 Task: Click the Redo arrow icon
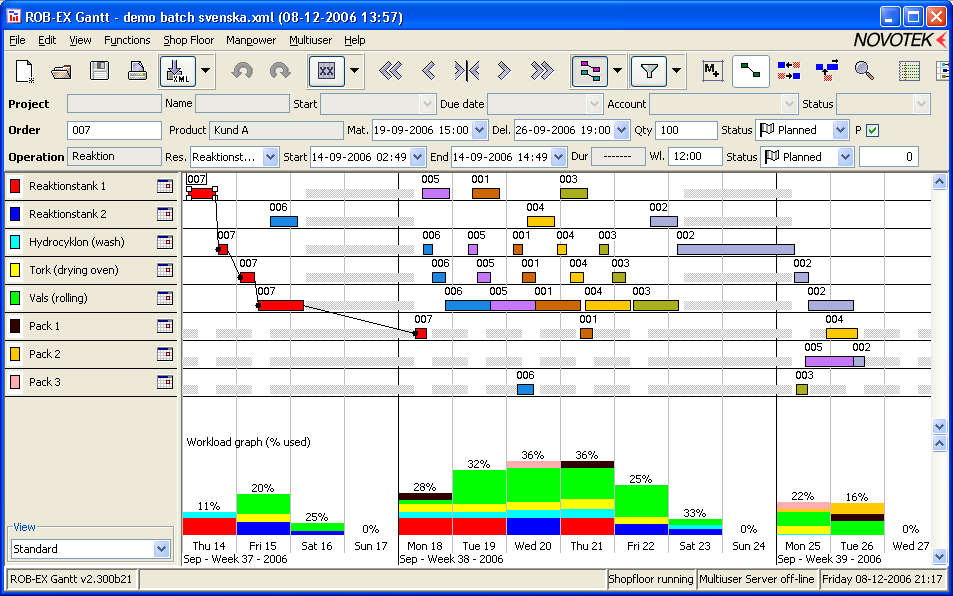(x=280, y=71)
